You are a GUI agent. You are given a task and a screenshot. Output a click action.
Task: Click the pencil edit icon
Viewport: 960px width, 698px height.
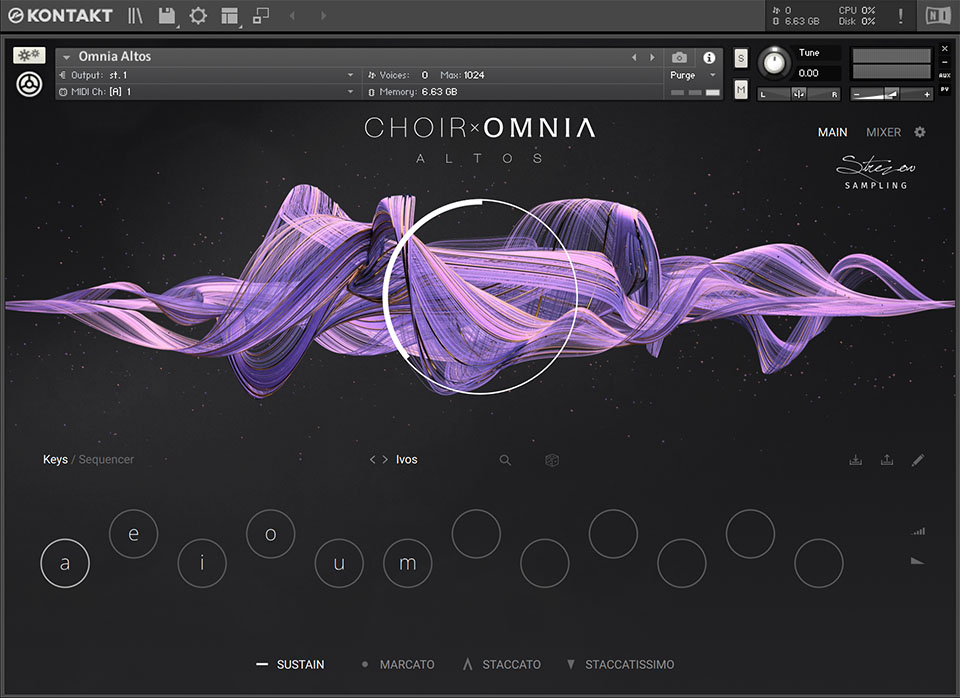point(917,460)
